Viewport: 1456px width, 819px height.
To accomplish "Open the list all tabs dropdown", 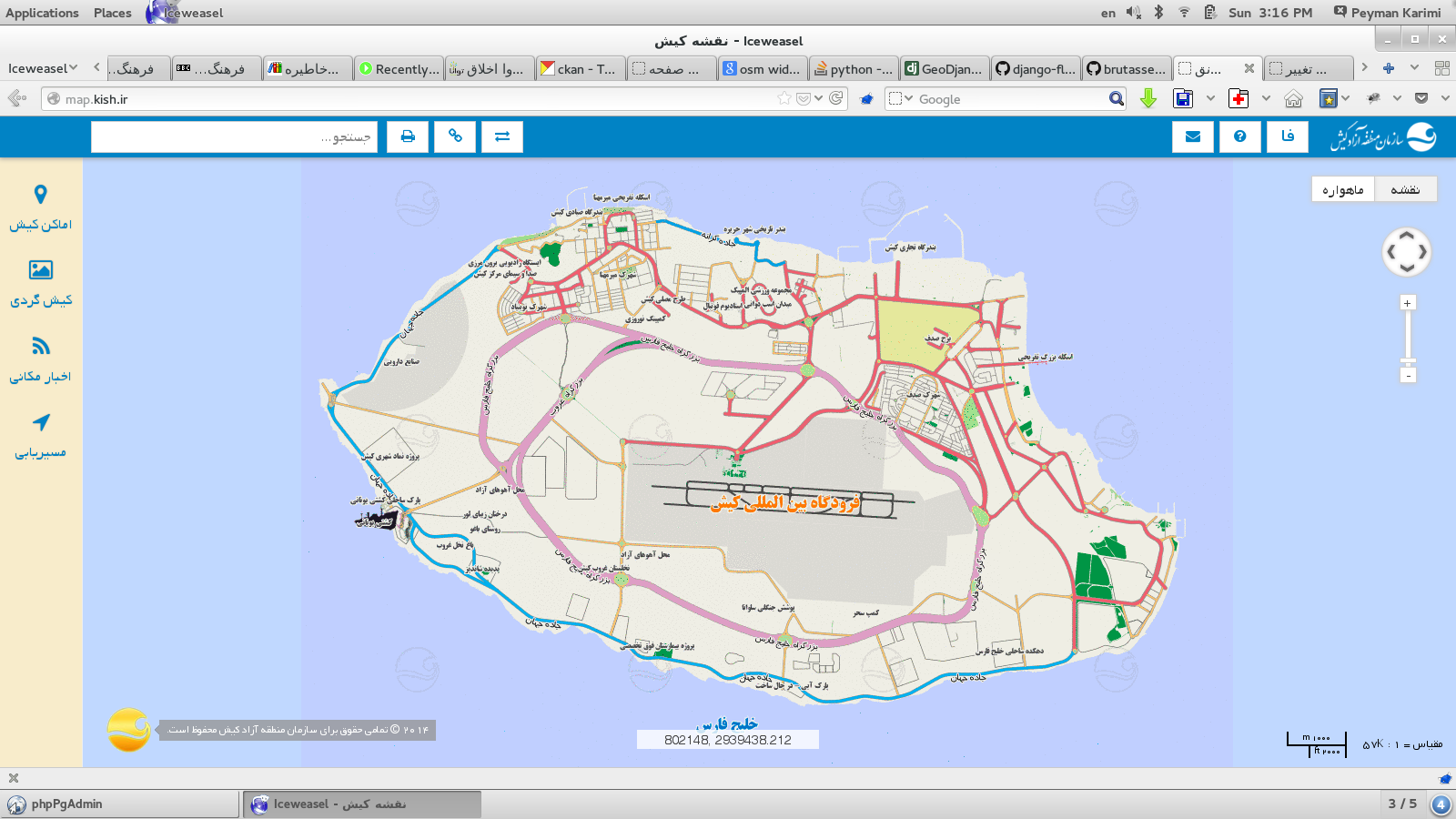I will (1414, 68).
